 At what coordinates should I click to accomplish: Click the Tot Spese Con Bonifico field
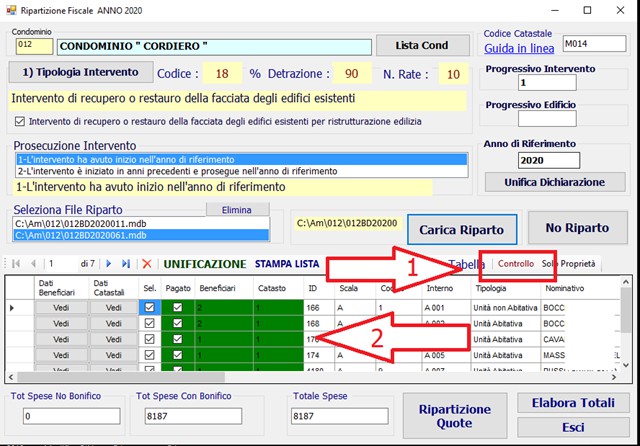coord(193,416)
